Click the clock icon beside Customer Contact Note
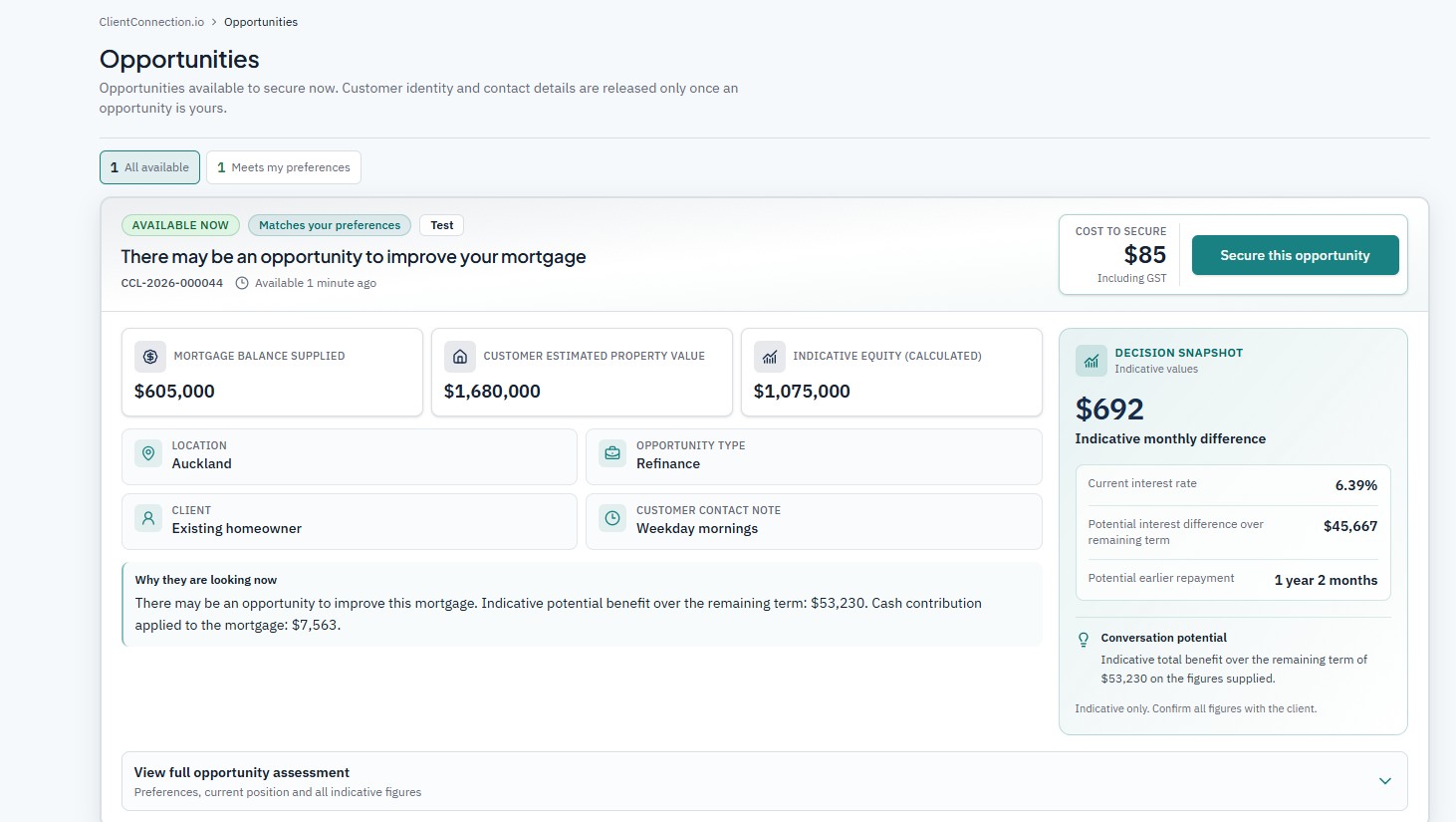The height and width of the screenshot is (822, 1456). [612, 518]
